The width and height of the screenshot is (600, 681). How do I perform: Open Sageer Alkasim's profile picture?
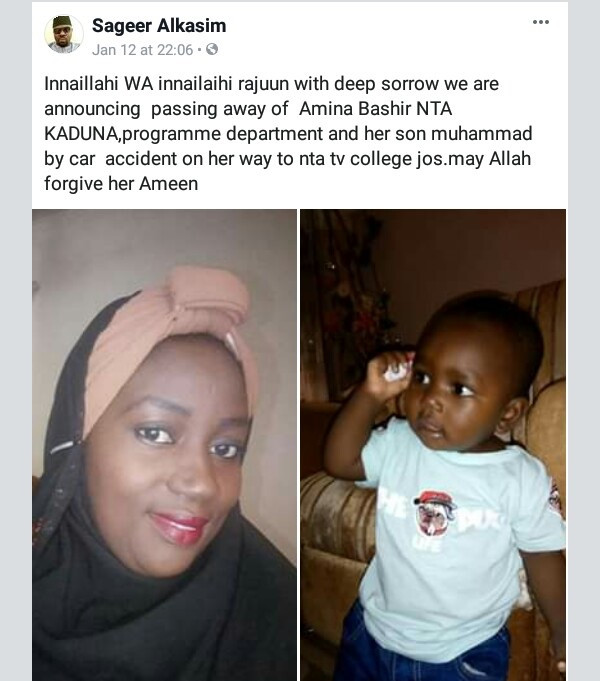pyautogui.click(x=64, y=34)
